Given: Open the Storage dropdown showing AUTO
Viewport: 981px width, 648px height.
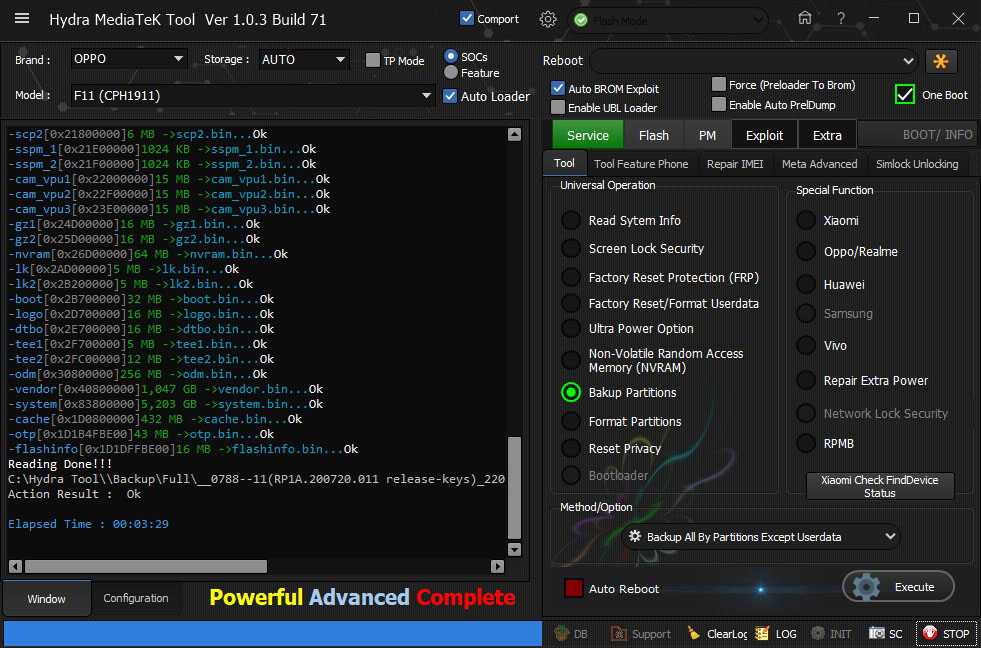Looking at the screenshot, I should 304,59.
